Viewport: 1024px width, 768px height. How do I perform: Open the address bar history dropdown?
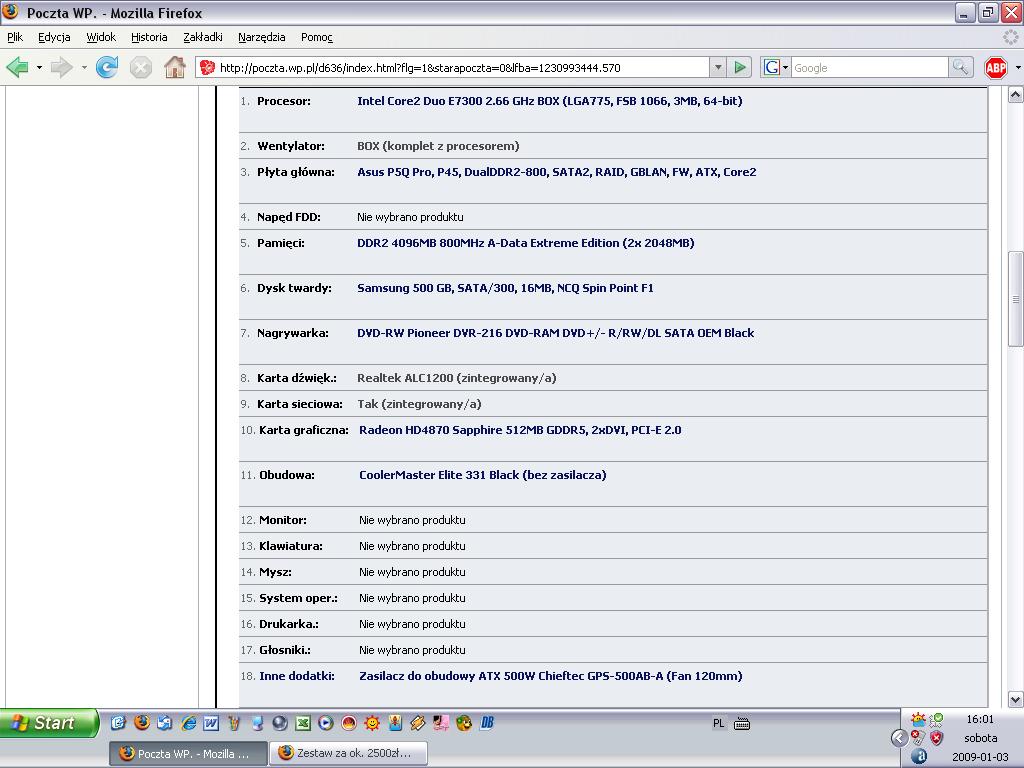[x=717, y=68]
